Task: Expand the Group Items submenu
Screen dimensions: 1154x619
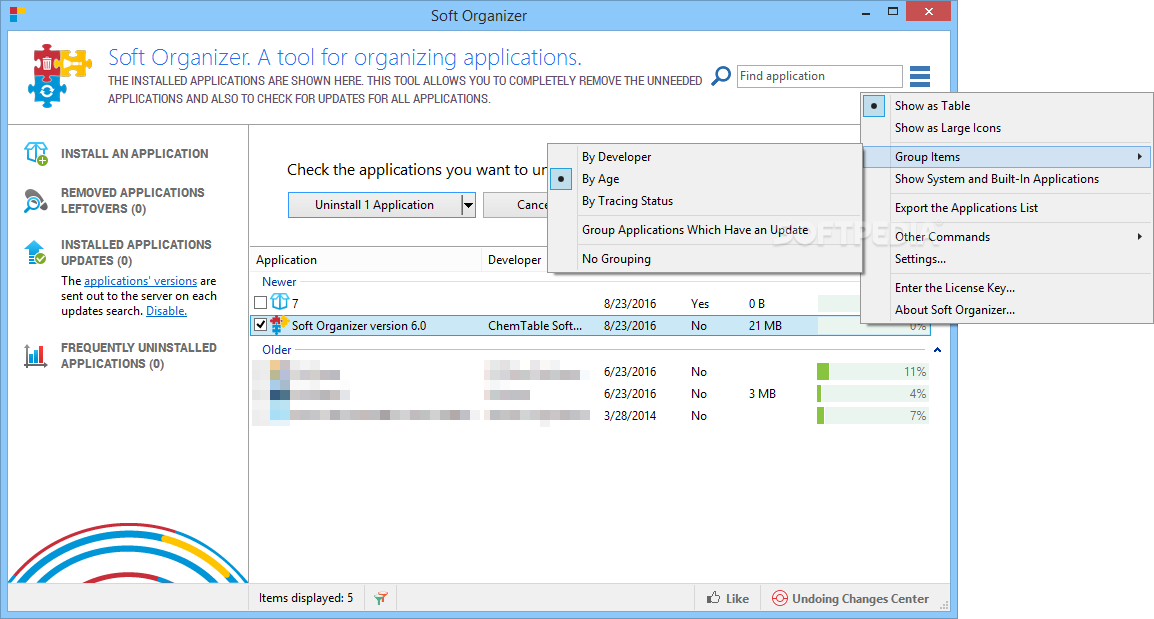Action: click(1006, 157)
